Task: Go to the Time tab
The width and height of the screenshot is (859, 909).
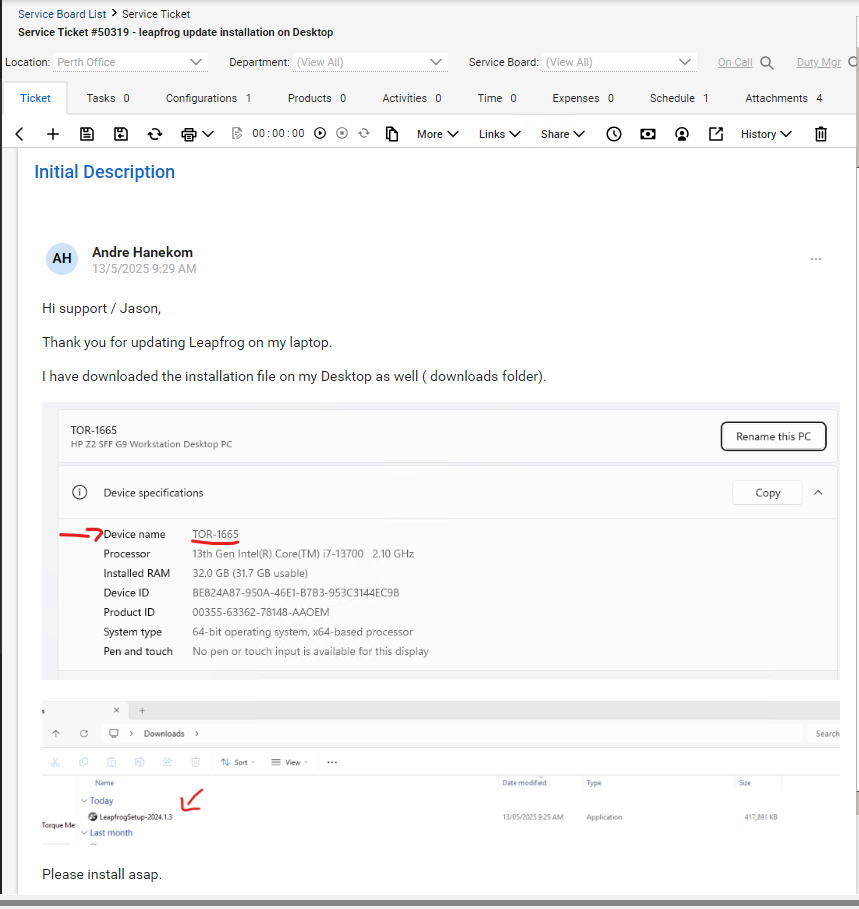Action: click(497, 99)
